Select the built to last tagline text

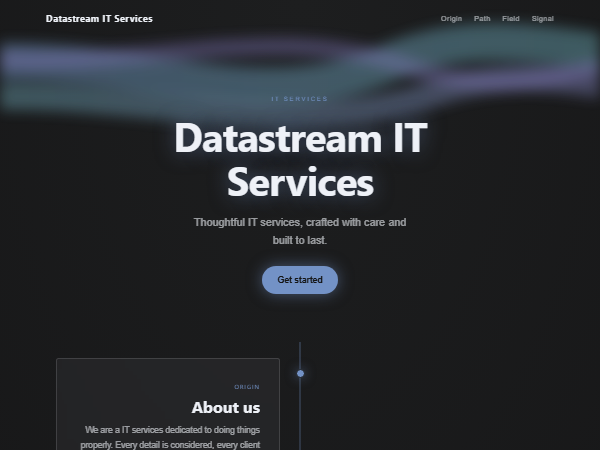click(300, 240)
